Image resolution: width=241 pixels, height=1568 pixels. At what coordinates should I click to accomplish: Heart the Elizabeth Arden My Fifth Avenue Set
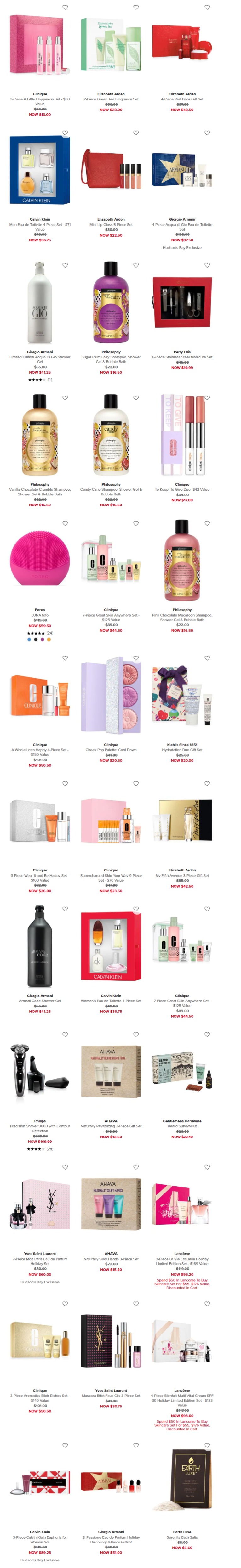click(208, 783)
